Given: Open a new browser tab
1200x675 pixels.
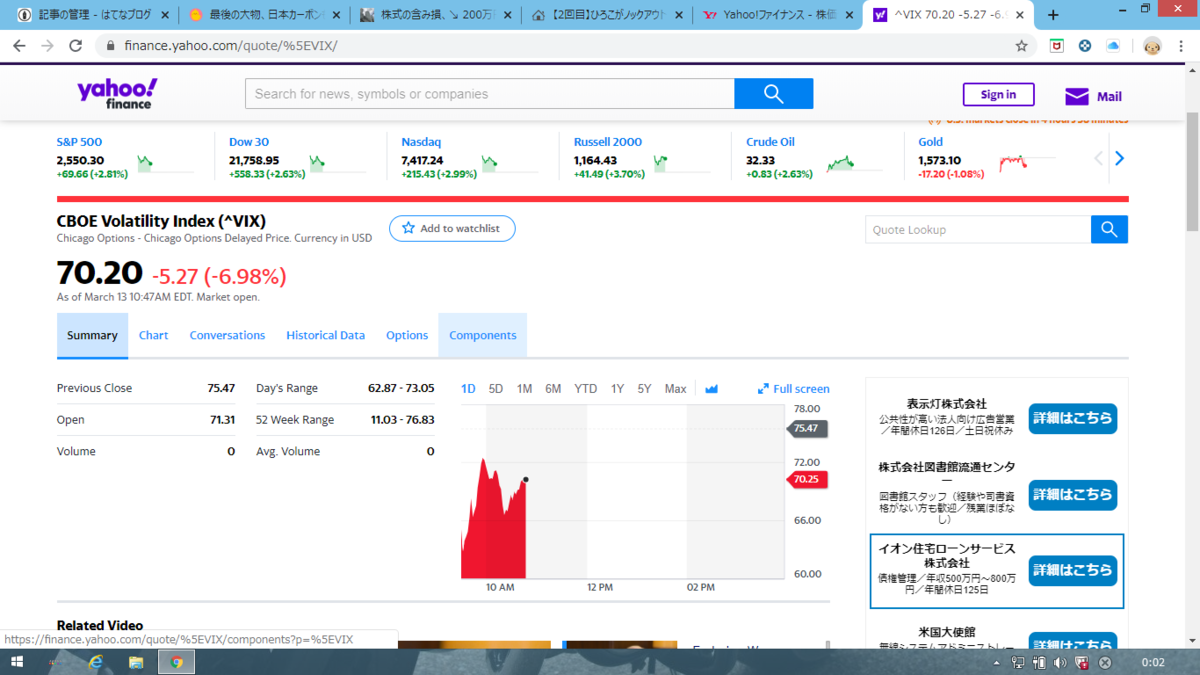Looking at the screenshot, I should click(x=1053, y=15).
